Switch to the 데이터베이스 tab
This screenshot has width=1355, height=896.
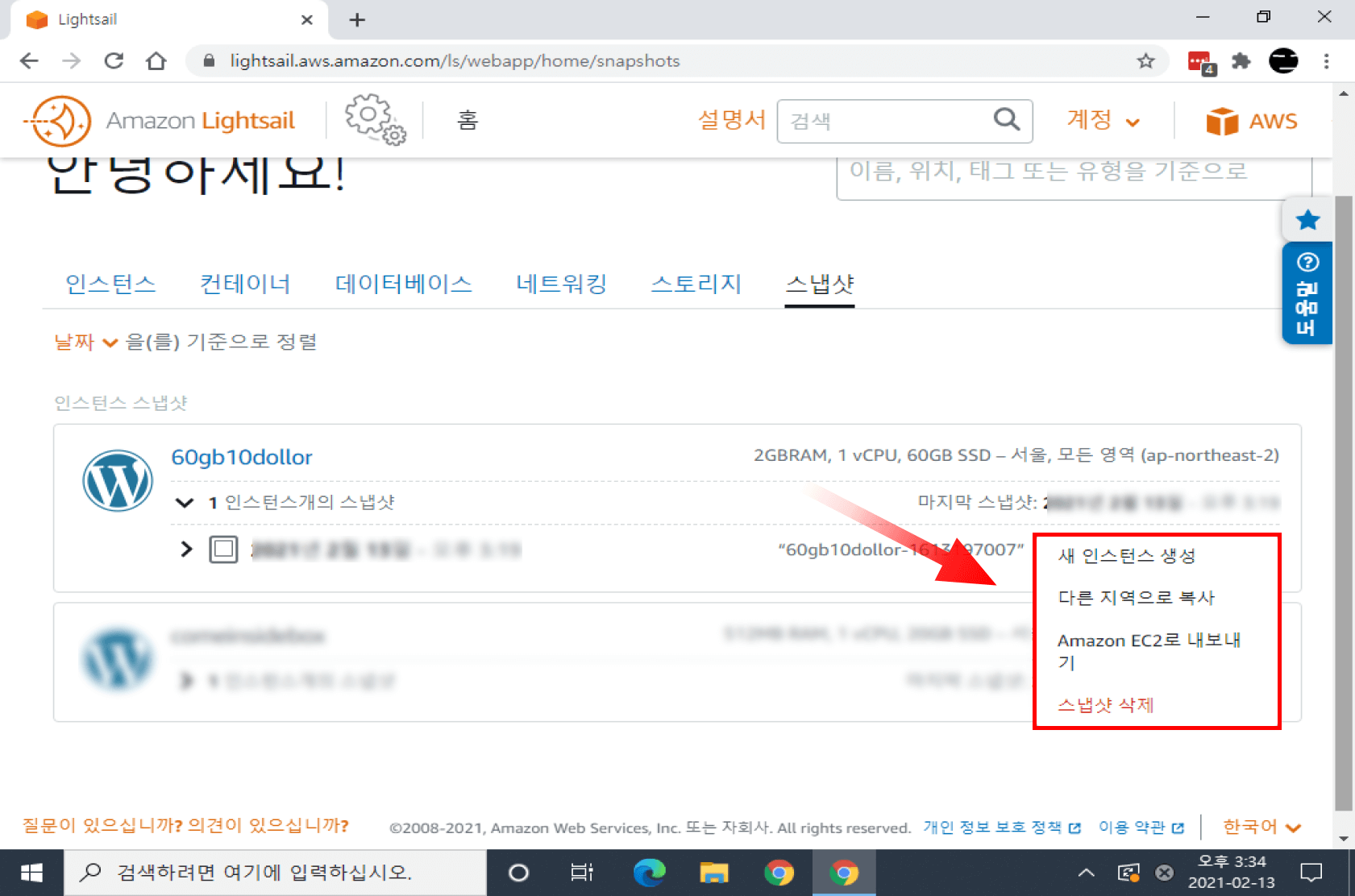click(x=403, y=284)
